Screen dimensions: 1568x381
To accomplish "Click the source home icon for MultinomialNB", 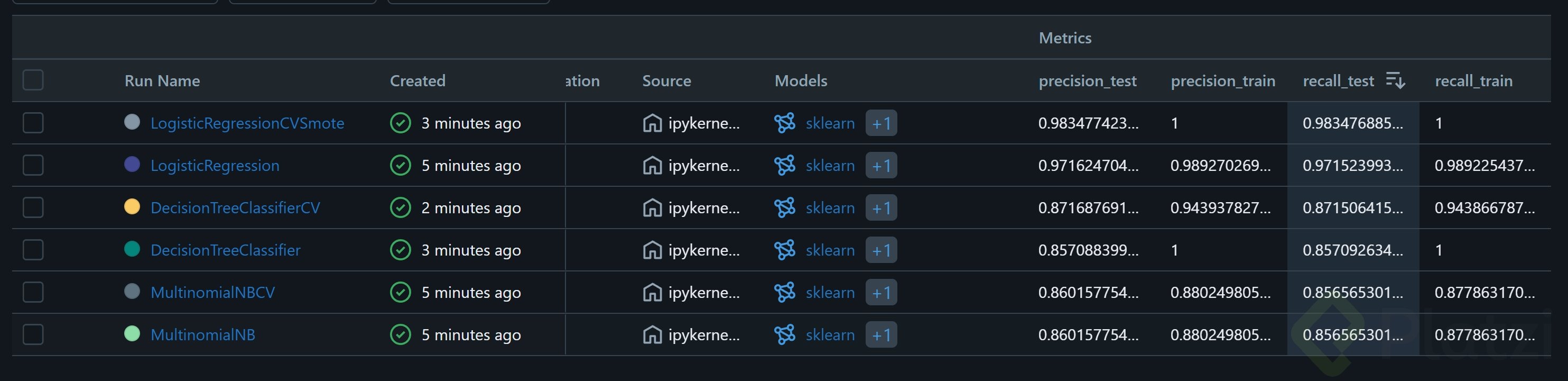I will (x=652, y=334).
